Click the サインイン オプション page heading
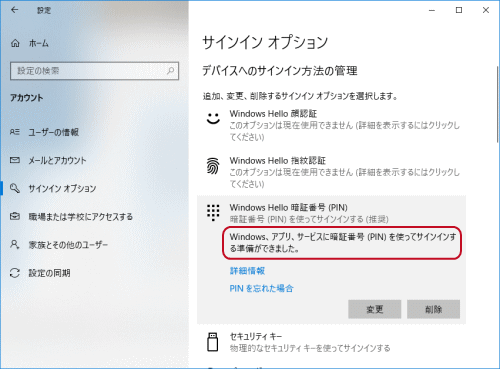 [x=265, y=43]
